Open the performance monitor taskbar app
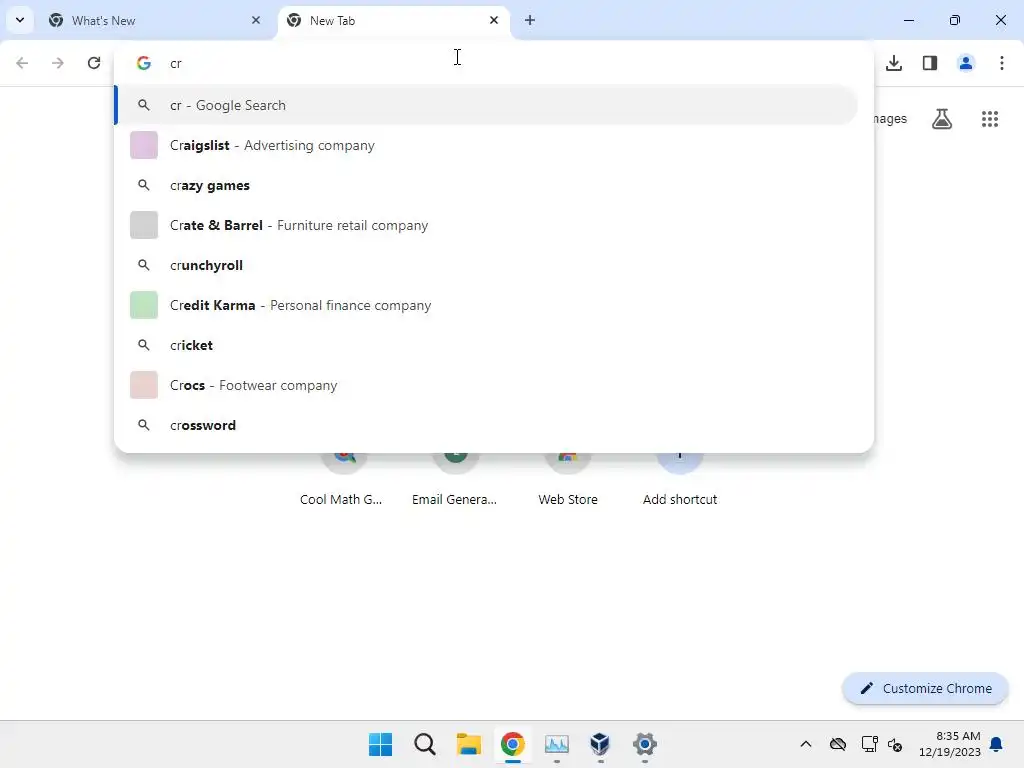1024x768 pixels. (556, 744)
